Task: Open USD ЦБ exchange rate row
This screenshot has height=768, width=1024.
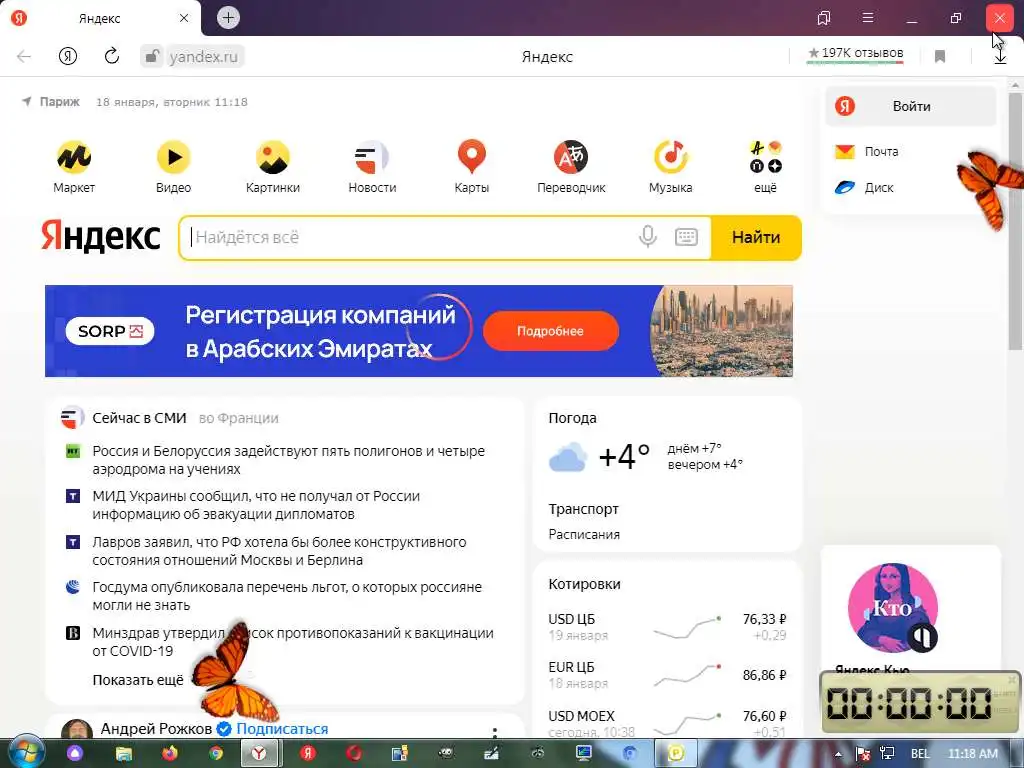Action: [667, 626]
